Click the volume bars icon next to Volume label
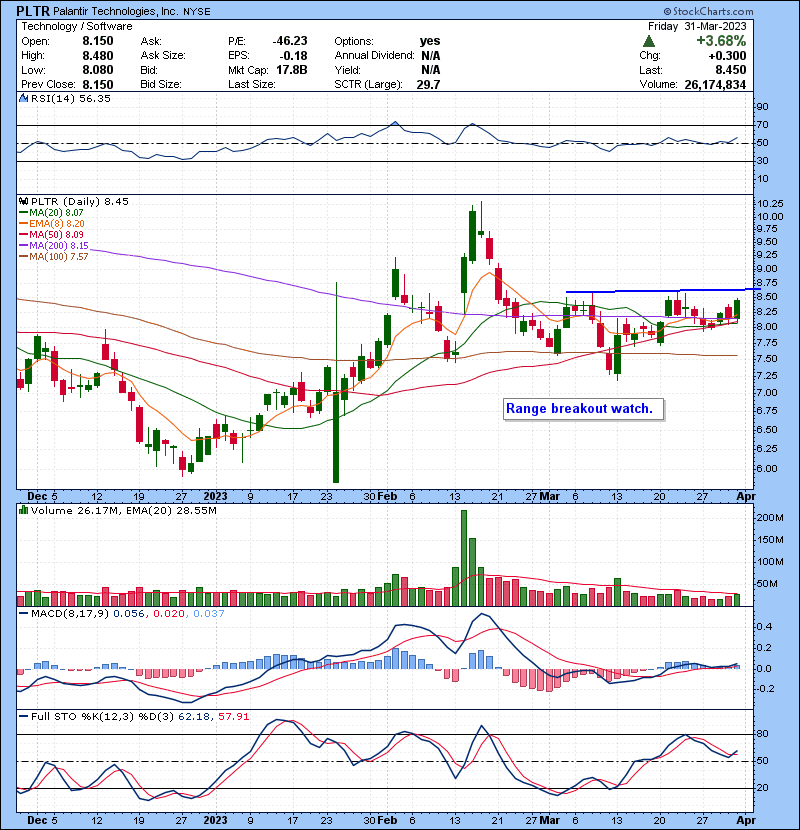 pos(23,510)
